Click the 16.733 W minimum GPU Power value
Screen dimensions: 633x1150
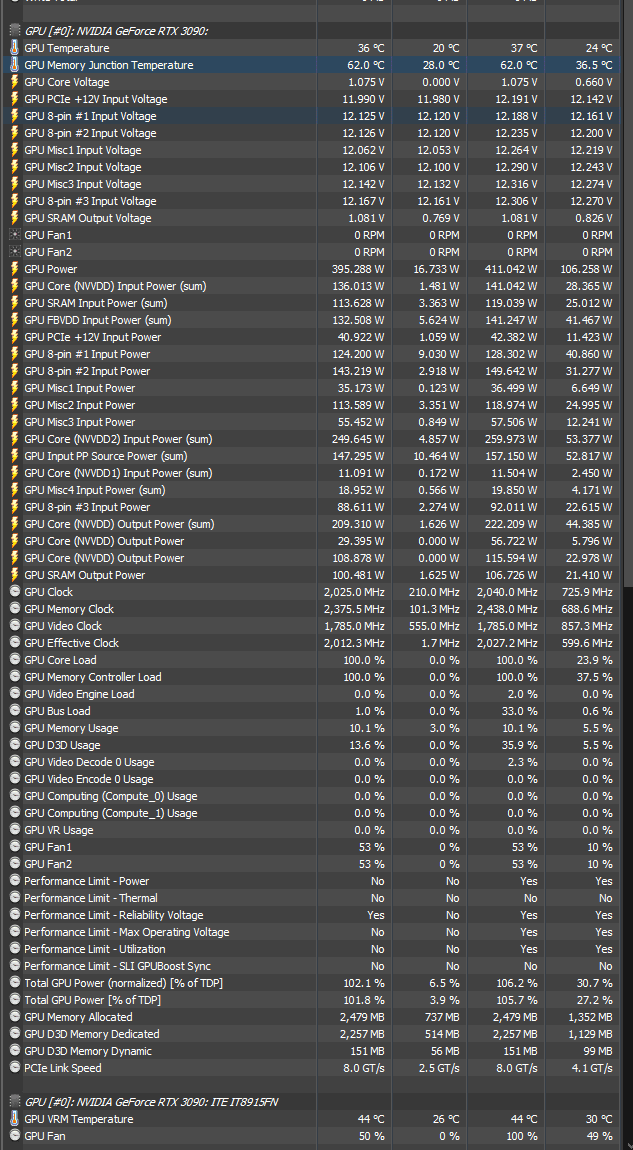click(436, 268)
